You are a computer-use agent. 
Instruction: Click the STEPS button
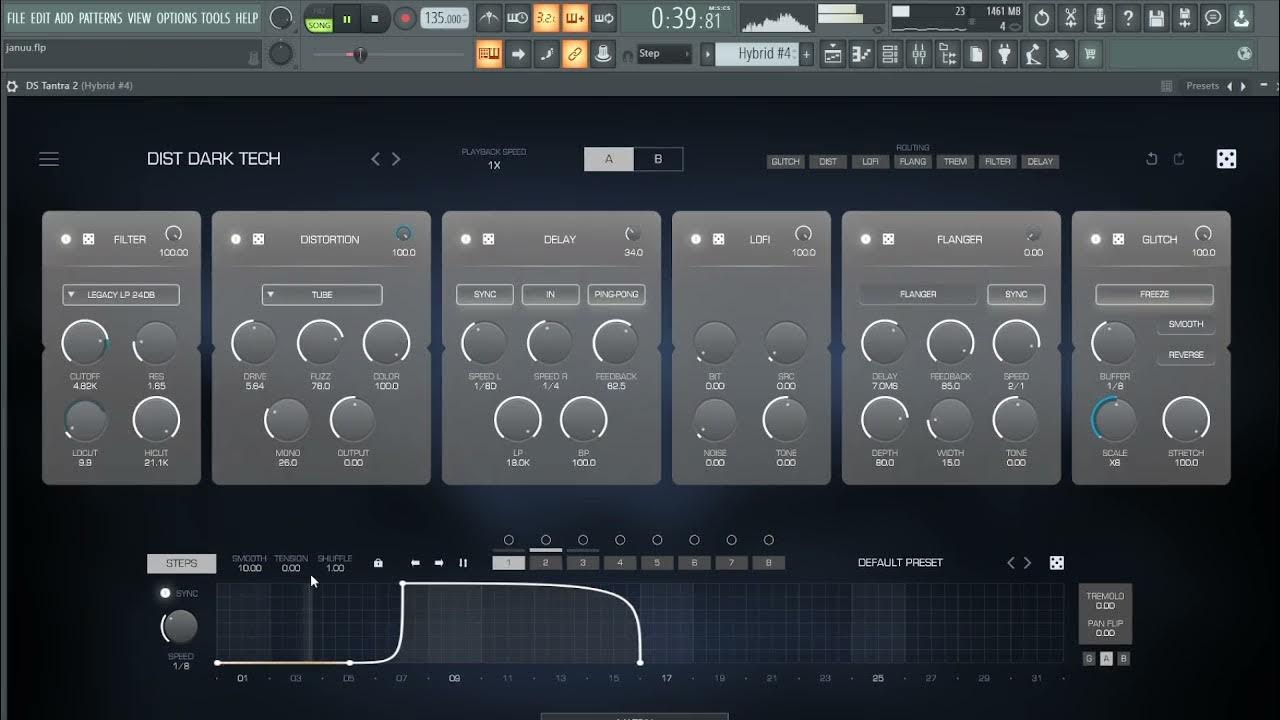tap(181, 563)
